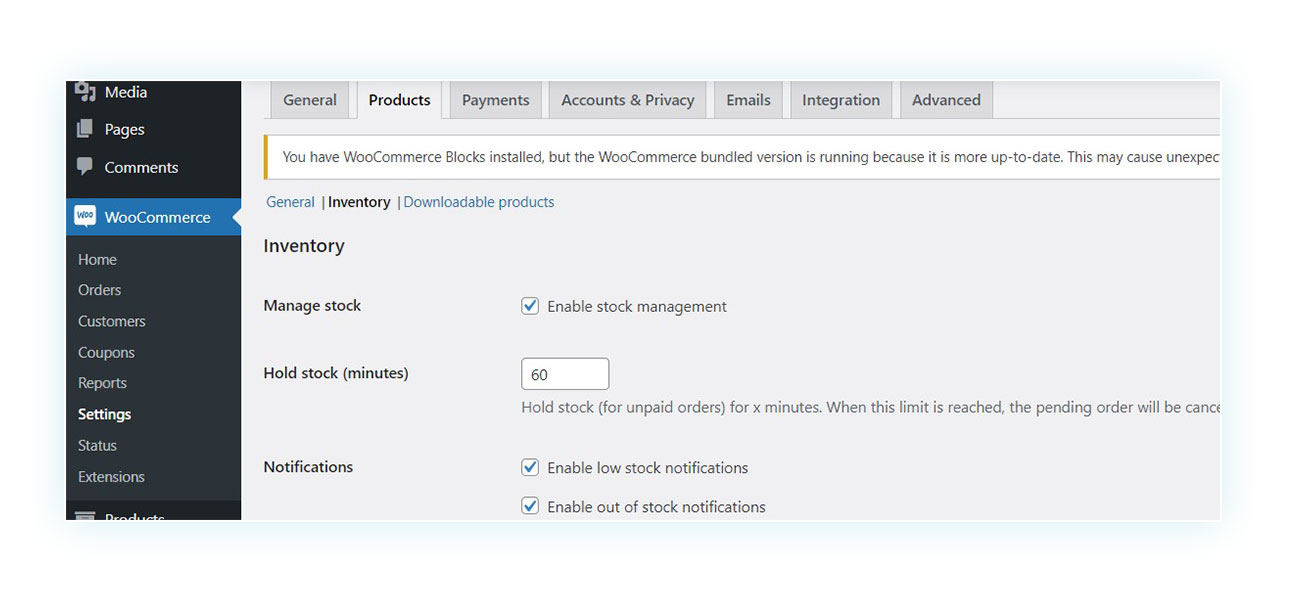1300x601 pixels.
Task: Switch to the Emails tab
Action: pos(748,100)
